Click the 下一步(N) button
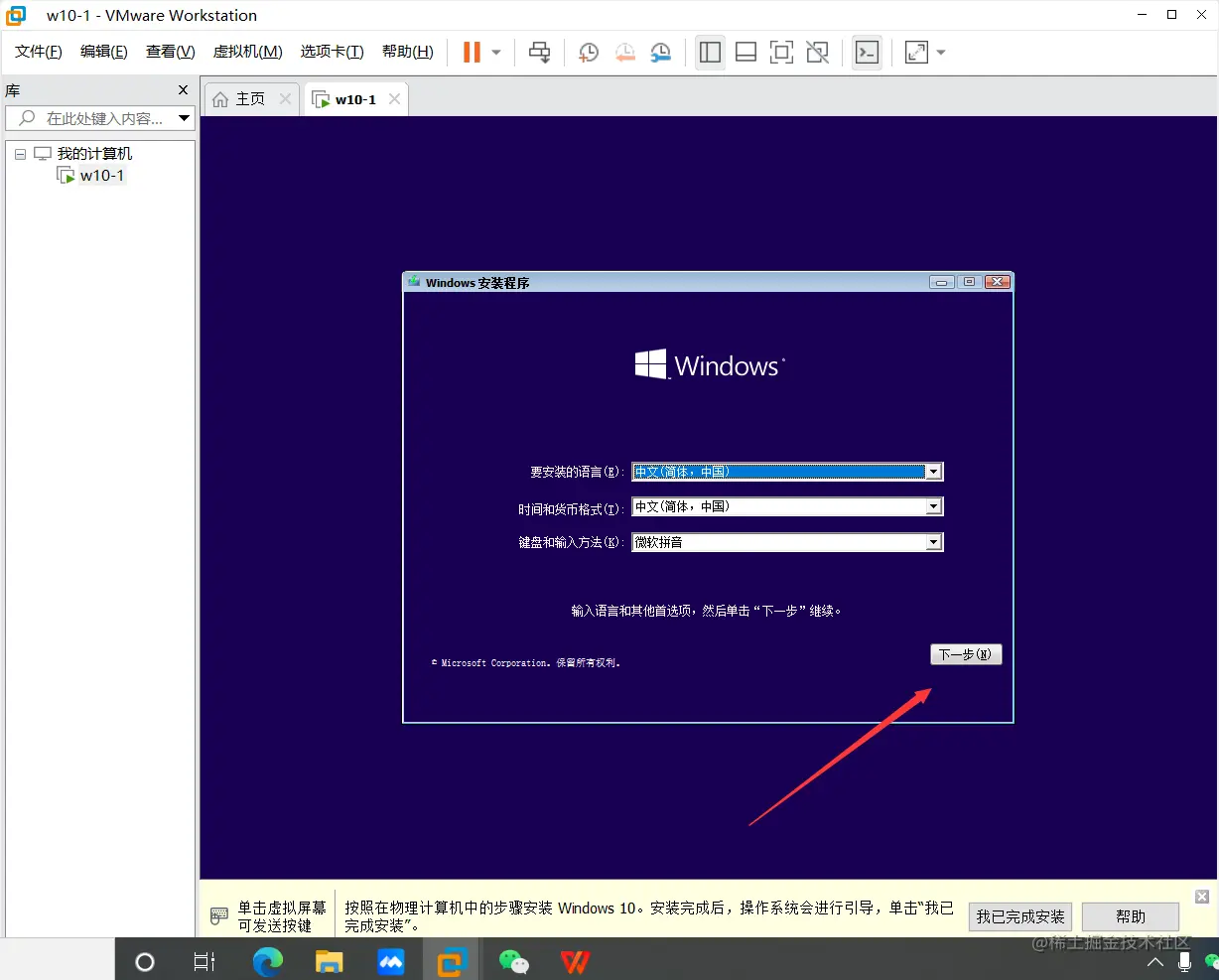This screenshot has width=1219, height=980. (966, 654)
